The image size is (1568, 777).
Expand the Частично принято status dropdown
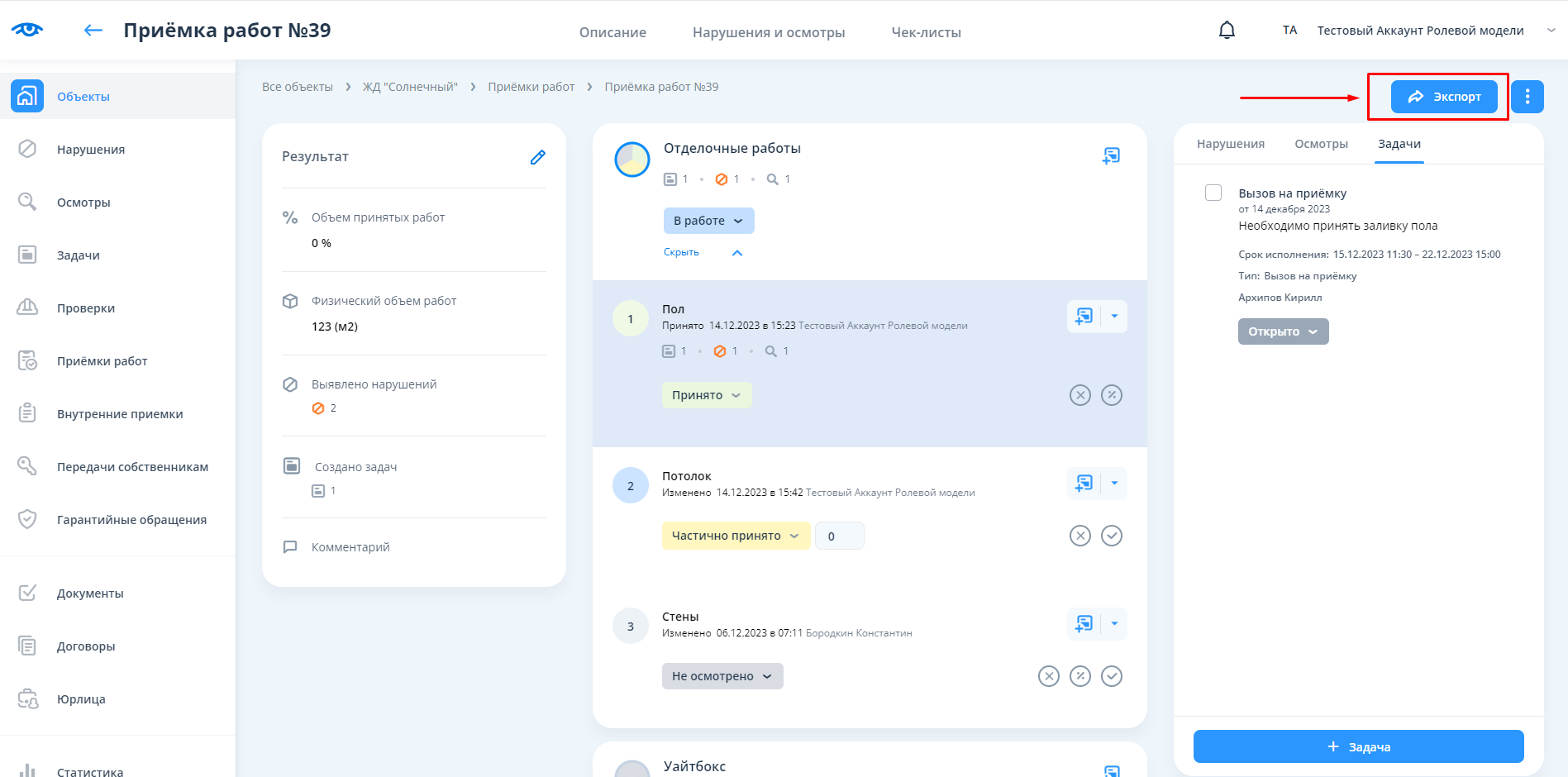735,536
